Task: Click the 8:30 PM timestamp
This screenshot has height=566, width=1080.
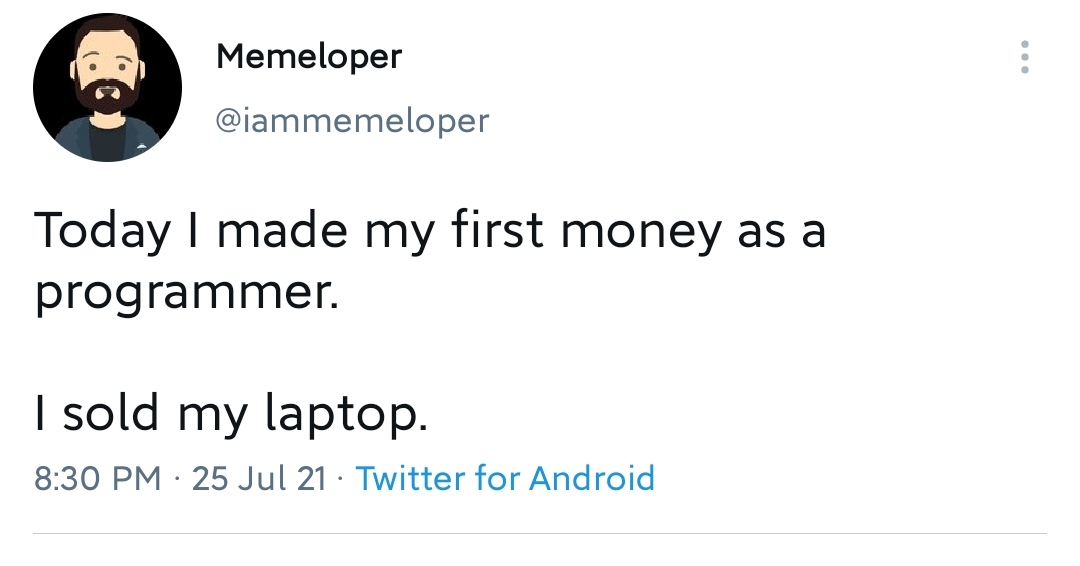Action: pyautogui.click(x=97, y=478)
